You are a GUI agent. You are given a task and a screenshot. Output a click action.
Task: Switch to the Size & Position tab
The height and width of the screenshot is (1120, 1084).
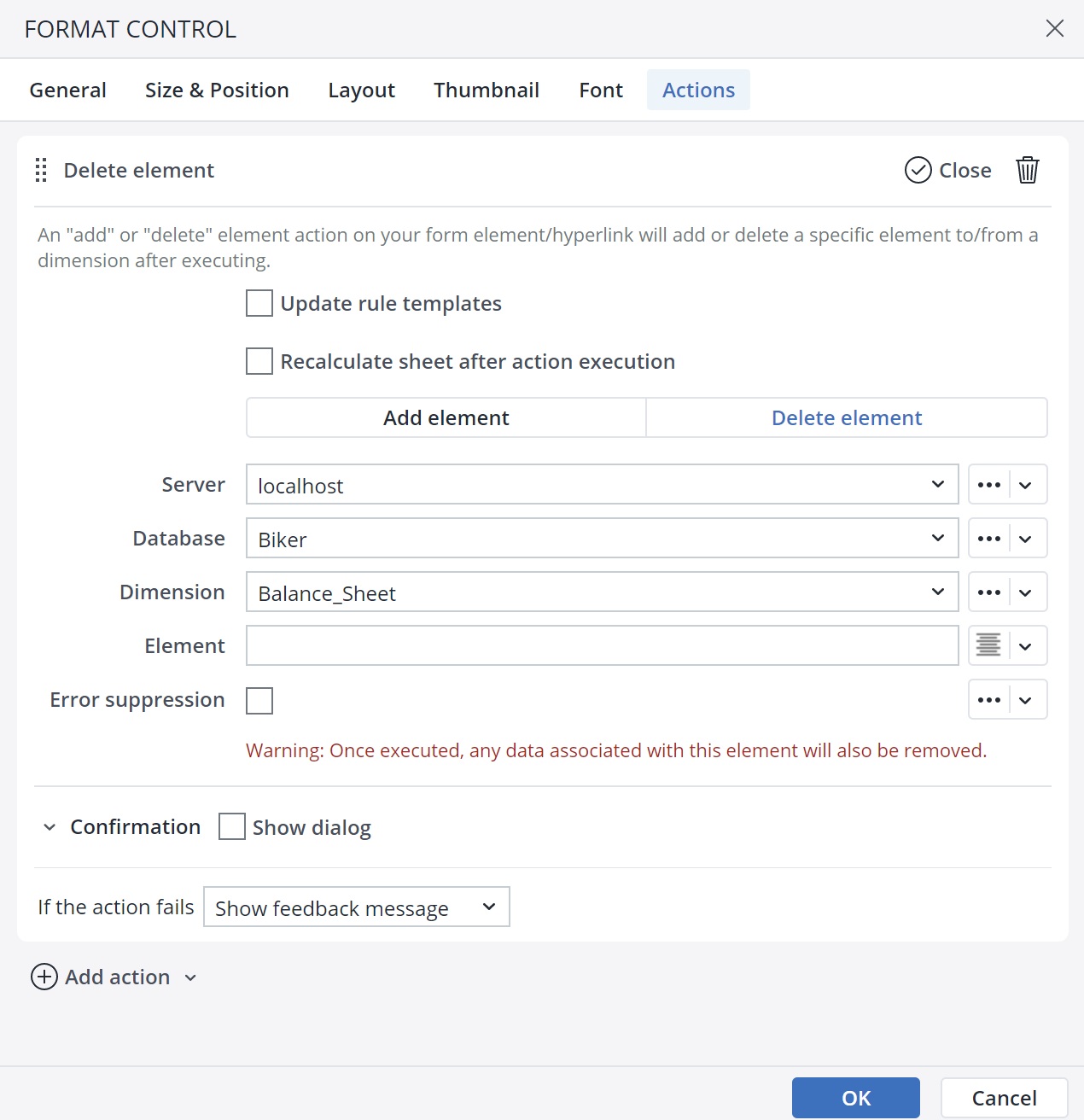[x=217, y=90]
